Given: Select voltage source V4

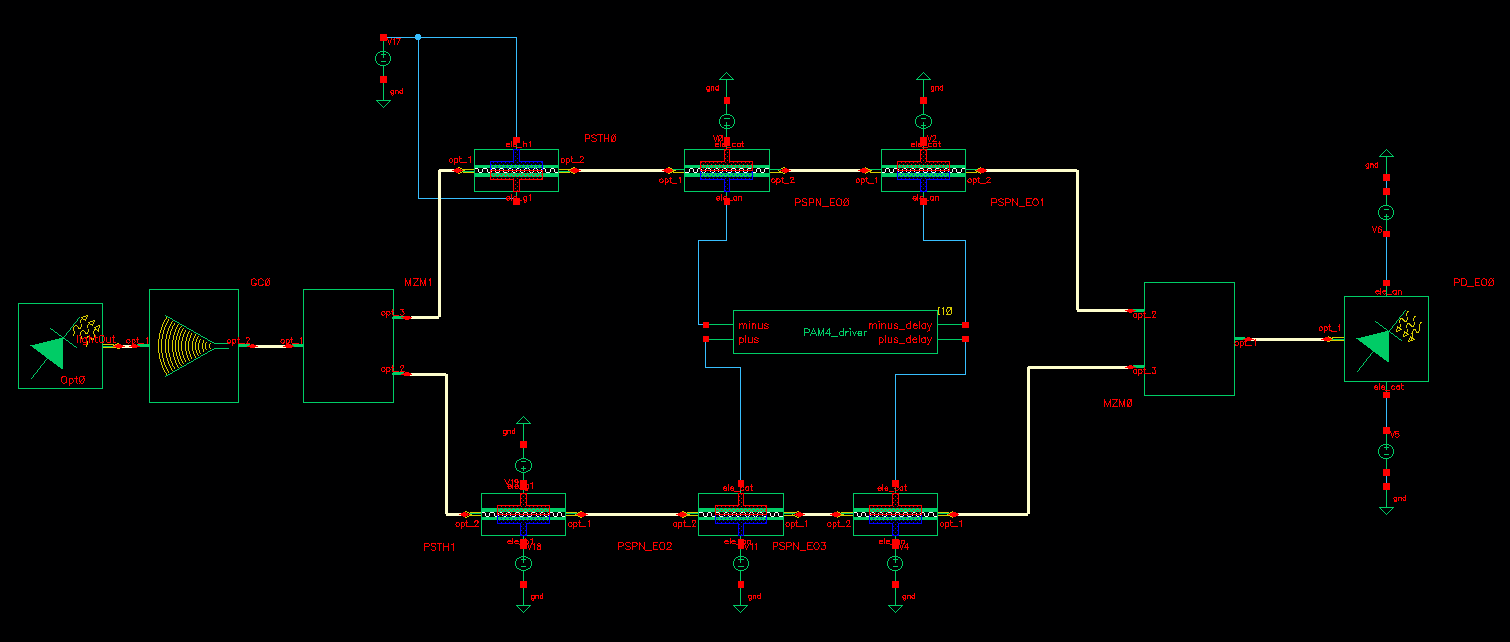Looking at the screenshot, I should (x=895, y=563).
